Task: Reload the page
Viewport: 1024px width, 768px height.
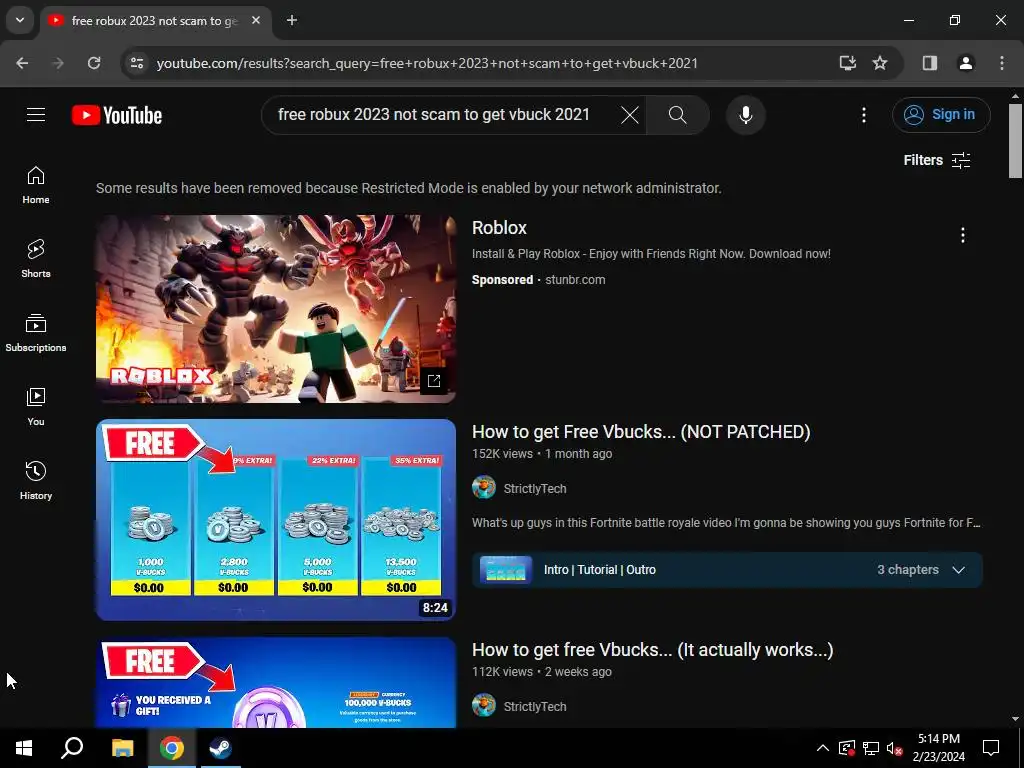Action: point(94,63)
